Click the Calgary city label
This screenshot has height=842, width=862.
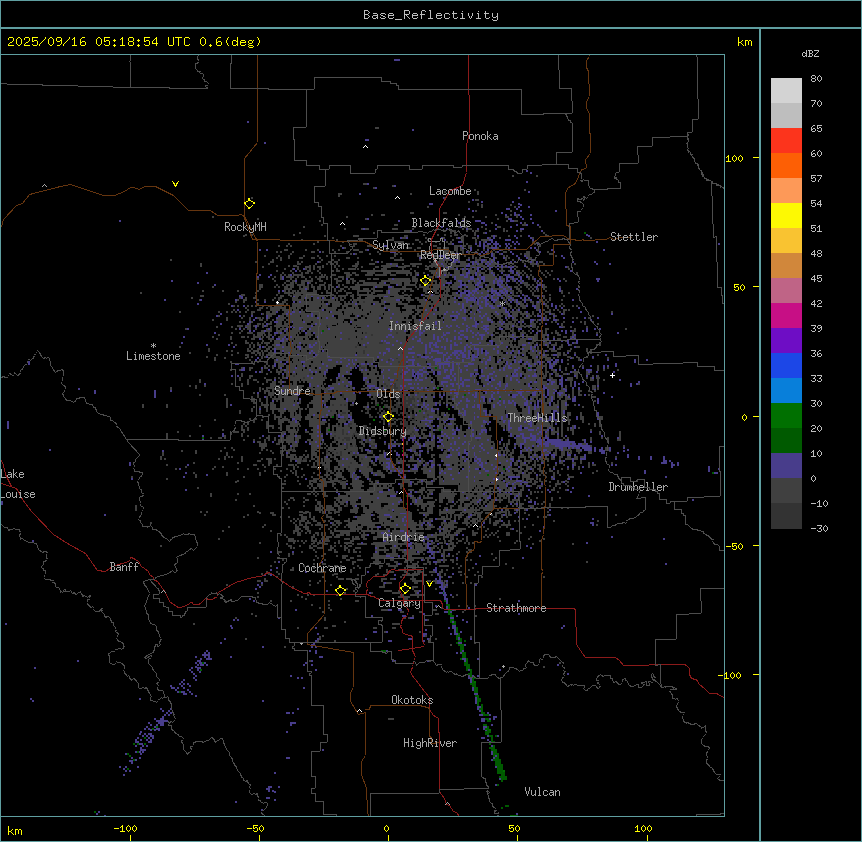(399, 603)
